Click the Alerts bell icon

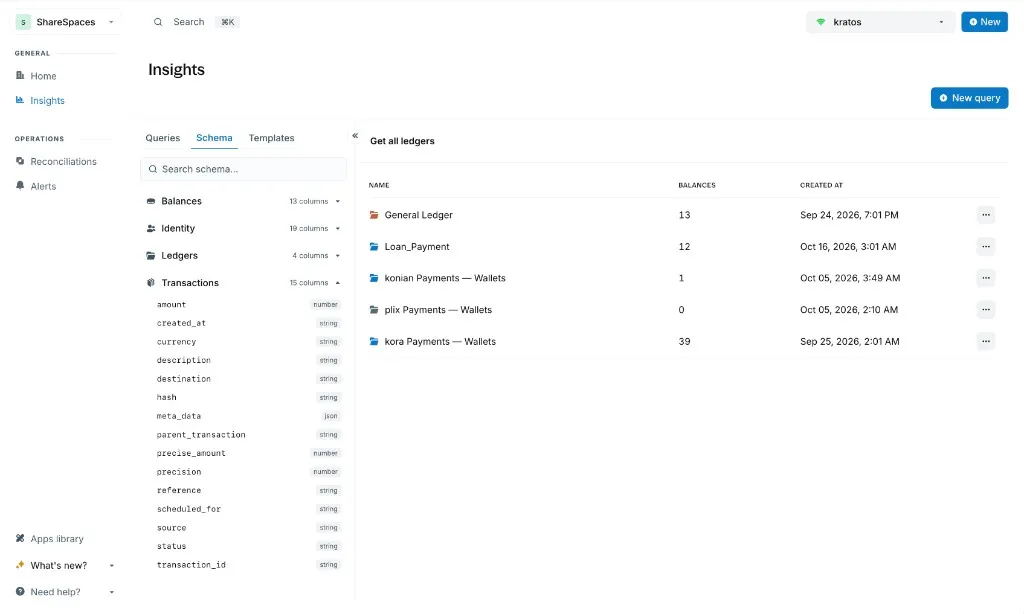(20, 186)
